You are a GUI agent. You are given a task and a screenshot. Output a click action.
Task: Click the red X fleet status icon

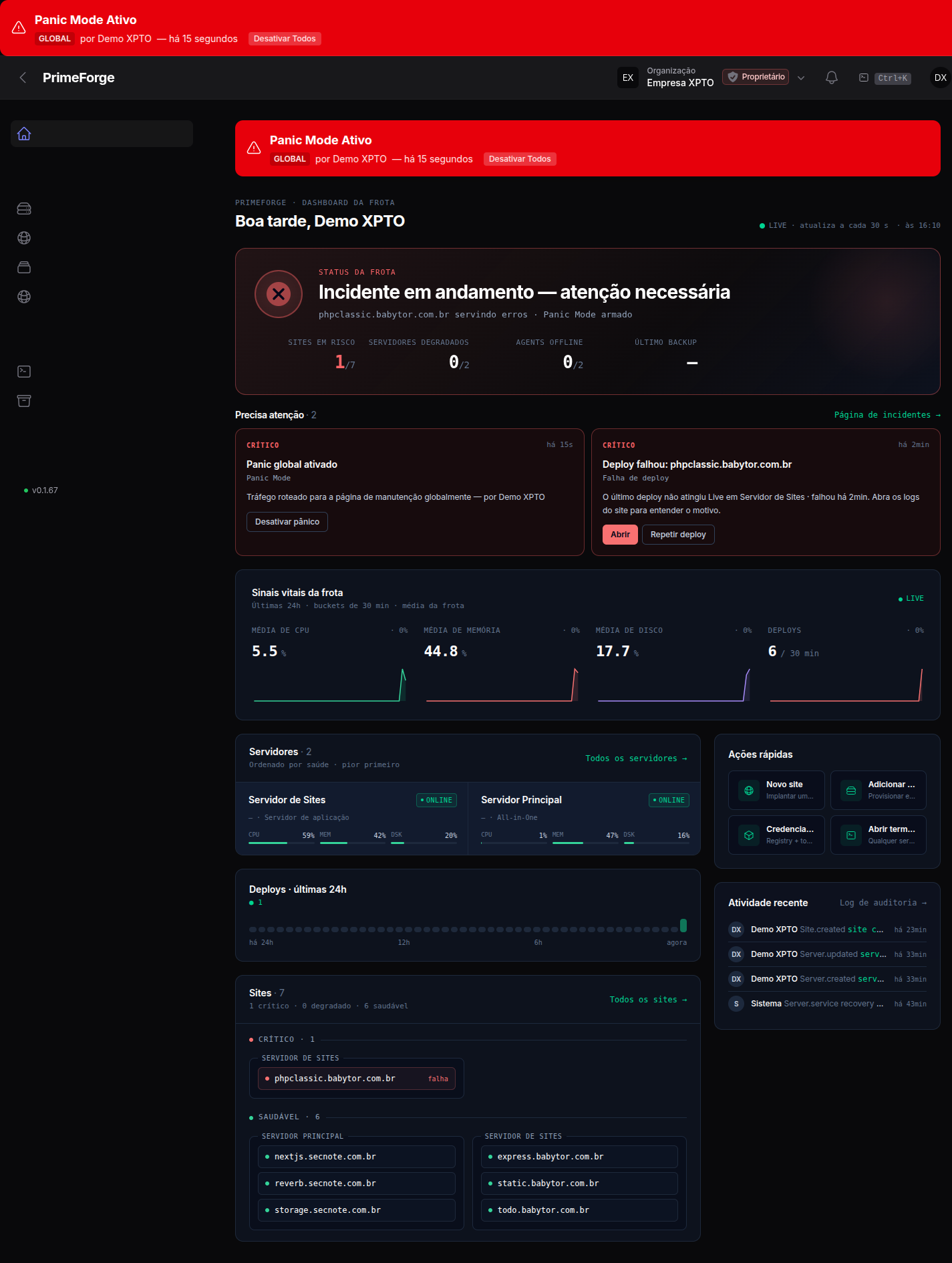279,294
